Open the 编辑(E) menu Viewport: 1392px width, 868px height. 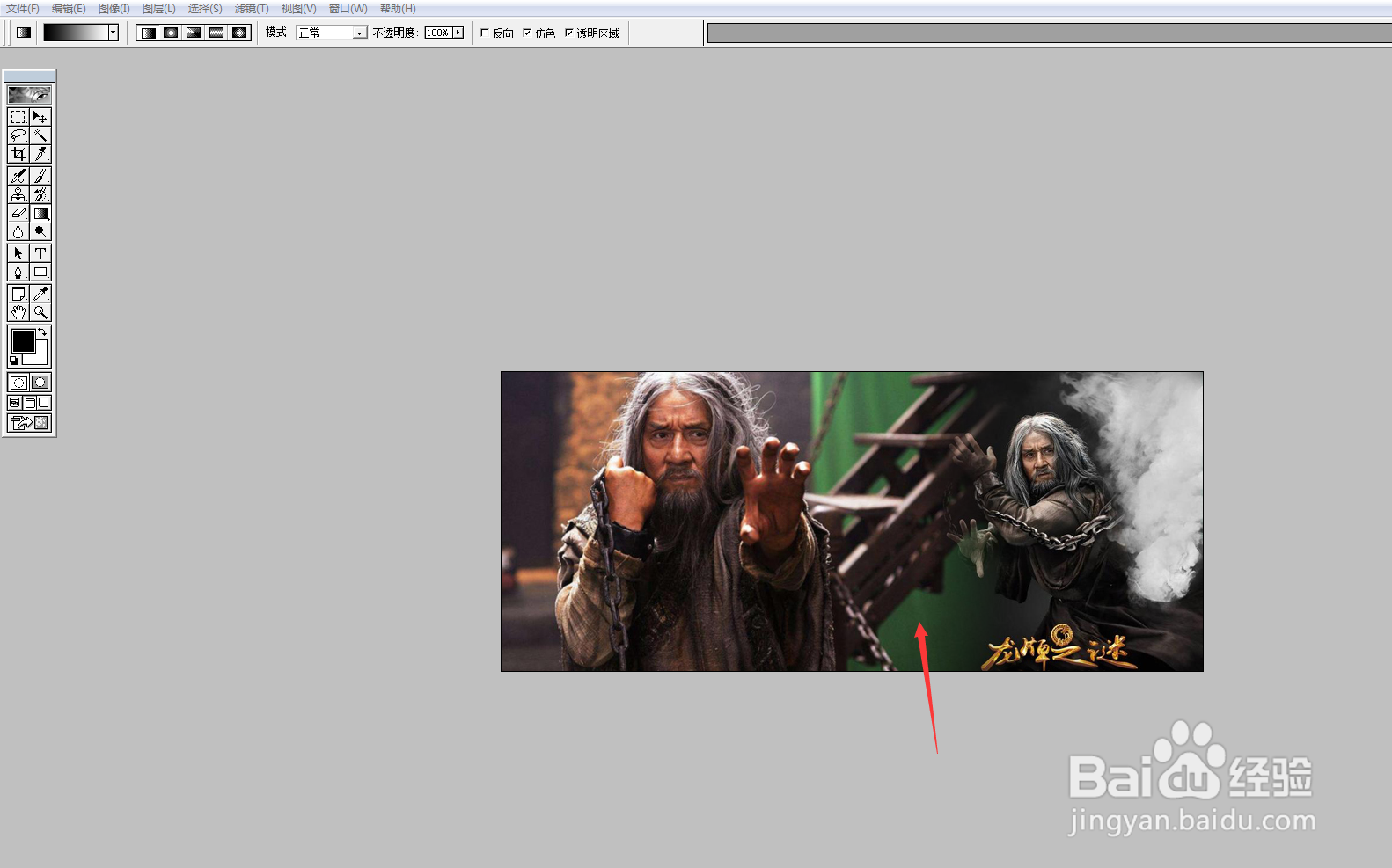[69, 9]
